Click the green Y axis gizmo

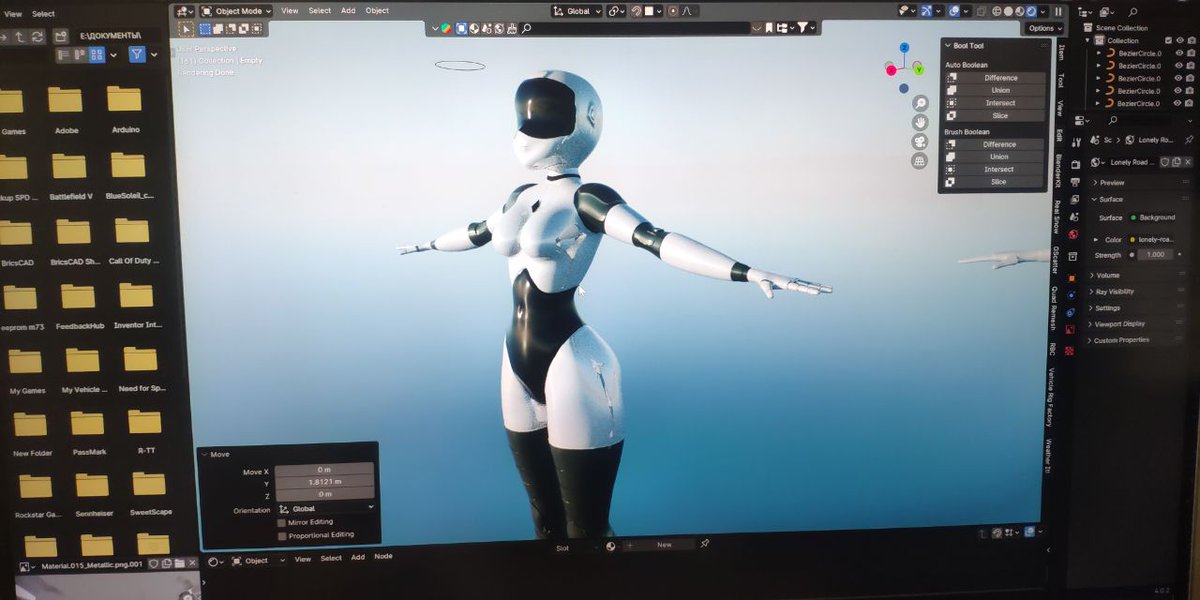(918, 70)
